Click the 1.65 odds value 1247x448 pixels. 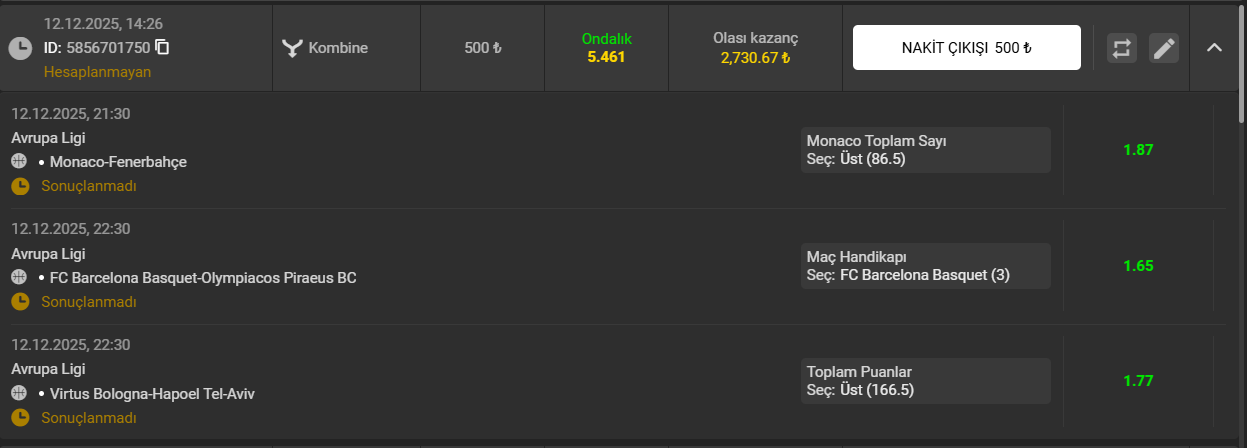coord(1138,266)
